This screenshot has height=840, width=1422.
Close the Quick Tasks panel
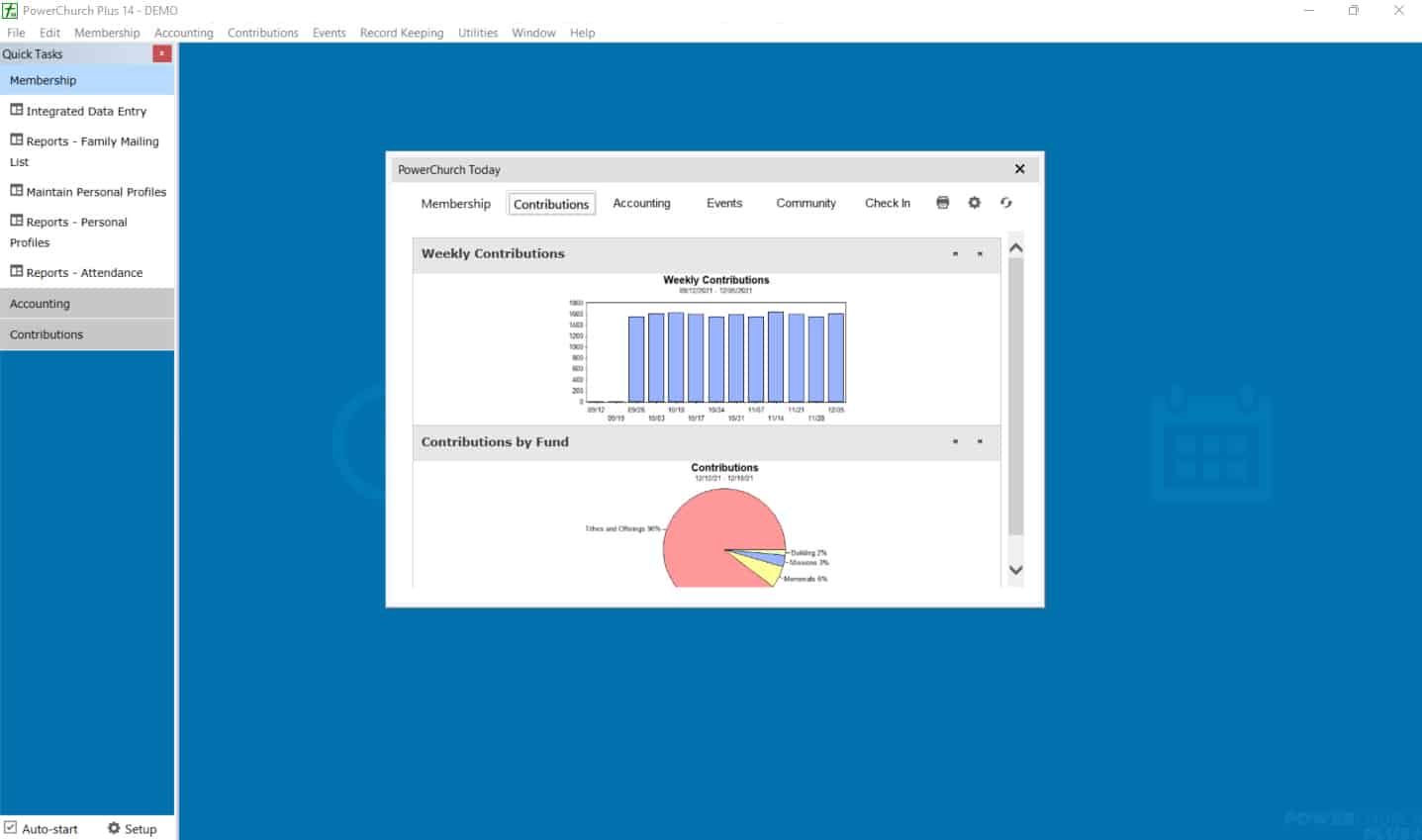161,53
